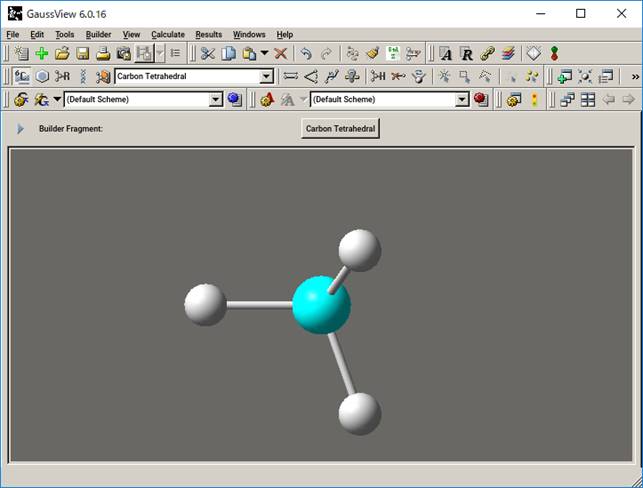643x488 pixels.
Task: Delete selection with the red X icon
Action: tap(281, 54)
